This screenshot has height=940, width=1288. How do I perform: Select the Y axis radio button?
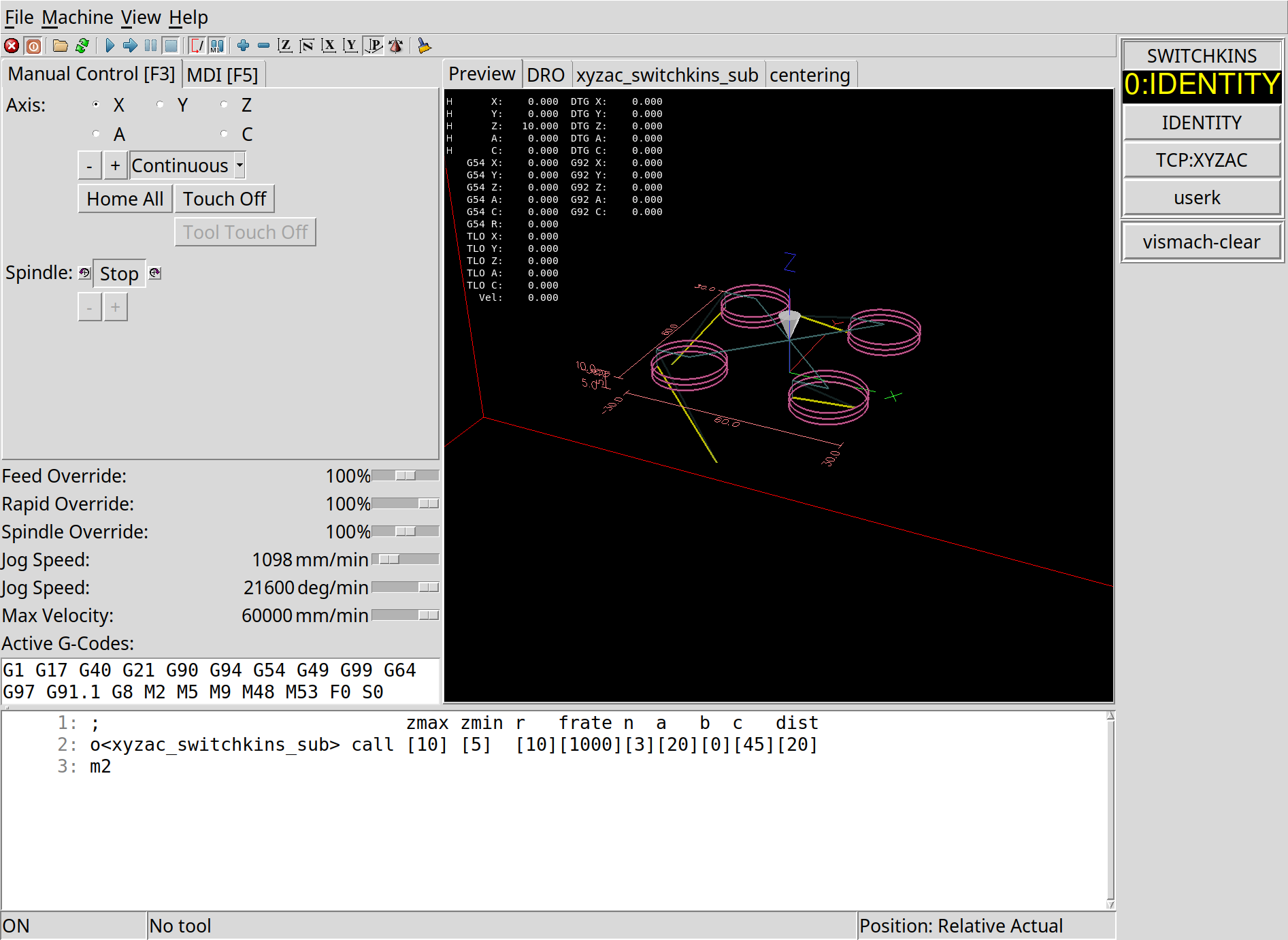(160, 105)
